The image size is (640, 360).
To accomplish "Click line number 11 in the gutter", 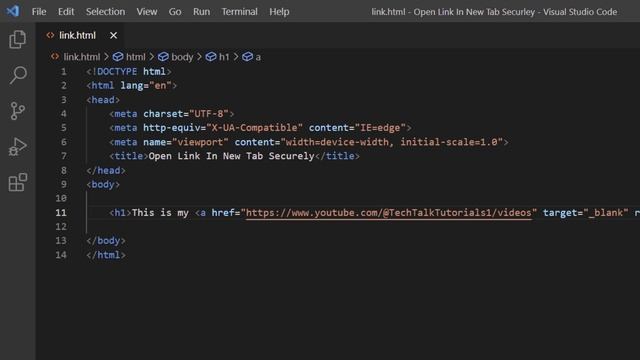I will click(61, 213).
